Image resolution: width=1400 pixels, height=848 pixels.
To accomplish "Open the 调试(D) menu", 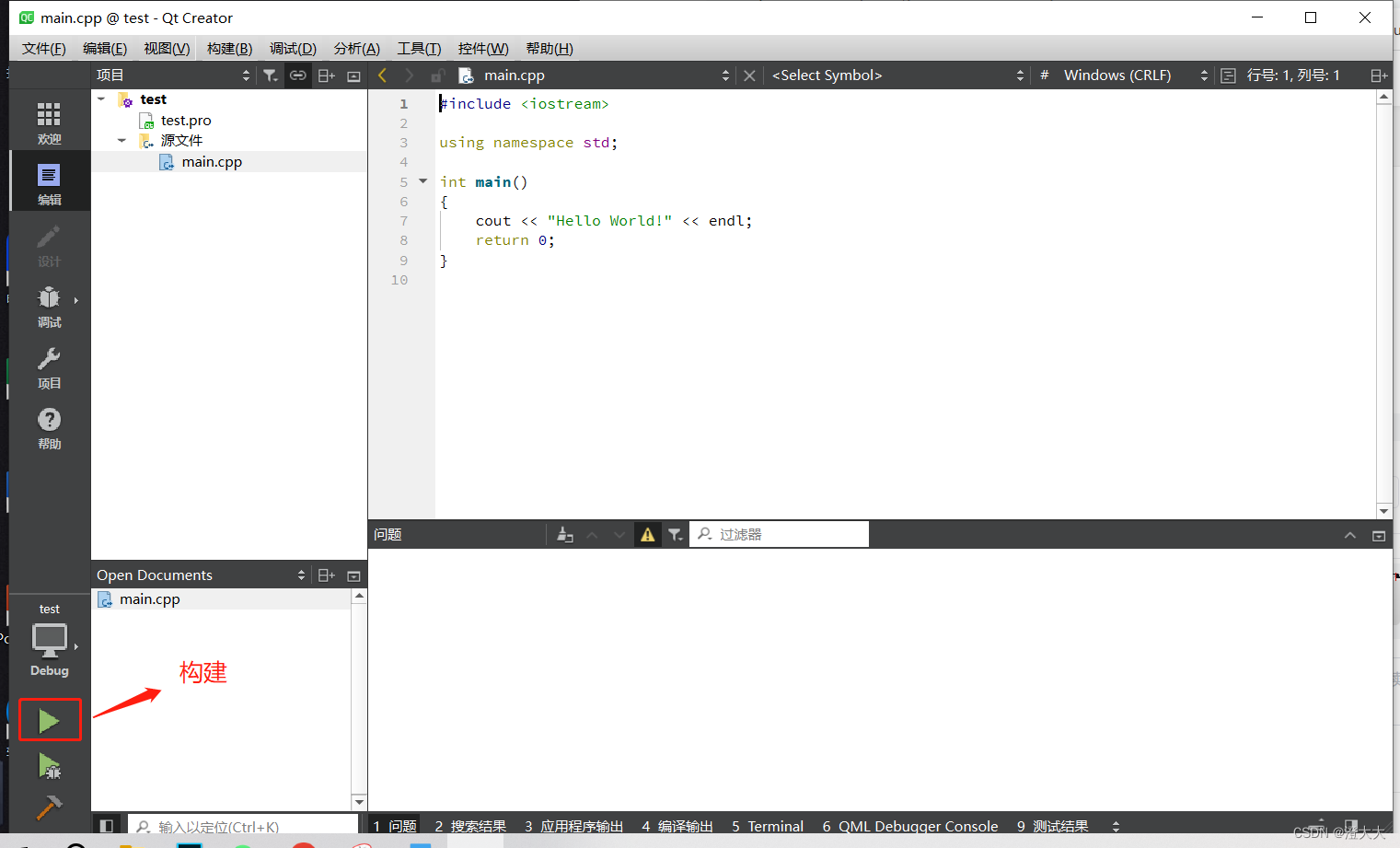I will 293,49.
